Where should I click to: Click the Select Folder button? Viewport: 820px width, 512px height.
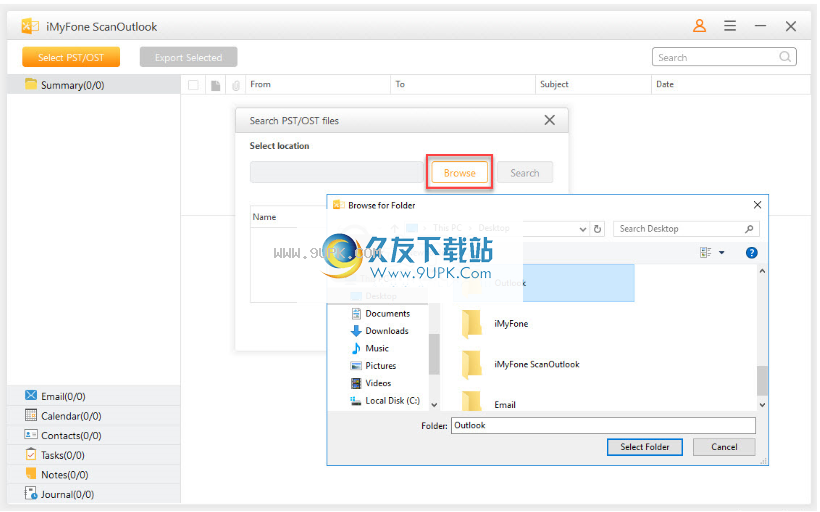[x=644, y=447]
